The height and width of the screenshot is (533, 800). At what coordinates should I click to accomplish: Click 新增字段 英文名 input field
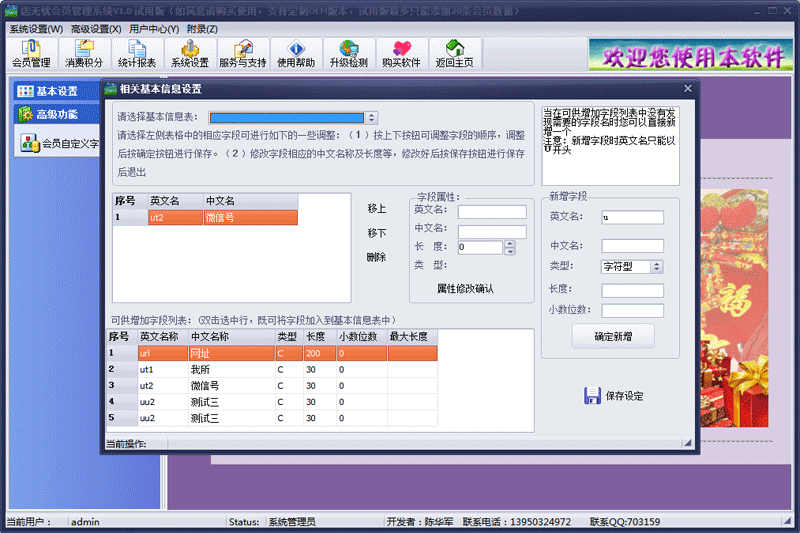(x=633, y=217)
